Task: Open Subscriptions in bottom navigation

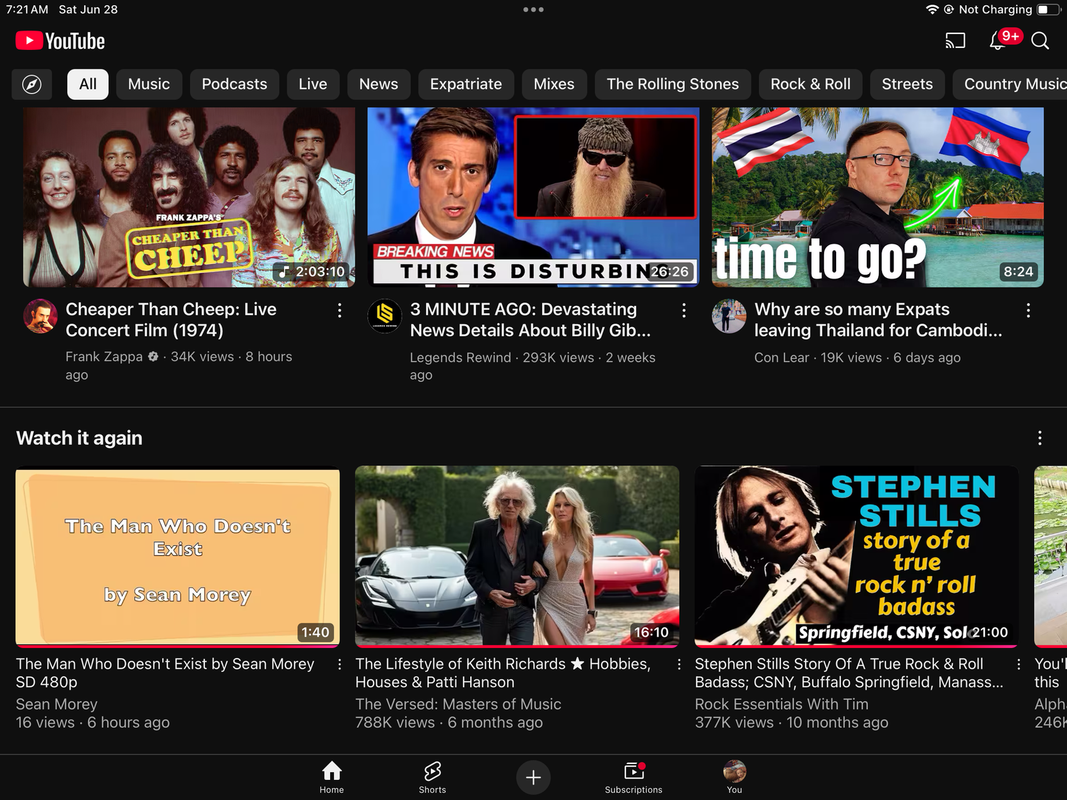Action: 634,777
